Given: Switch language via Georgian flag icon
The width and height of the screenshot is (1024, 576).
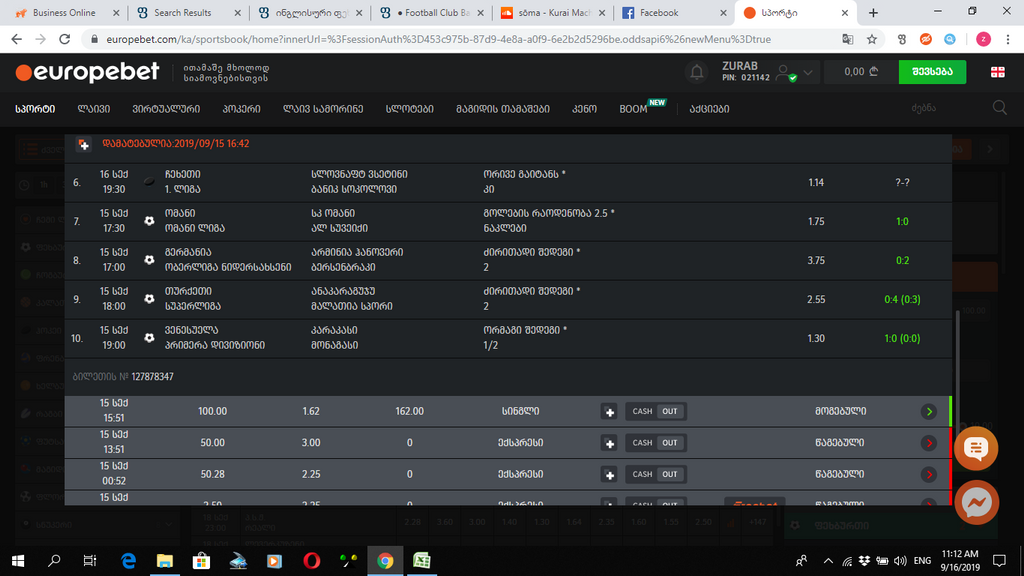Looking at the screenshot, I should [997, 72].
